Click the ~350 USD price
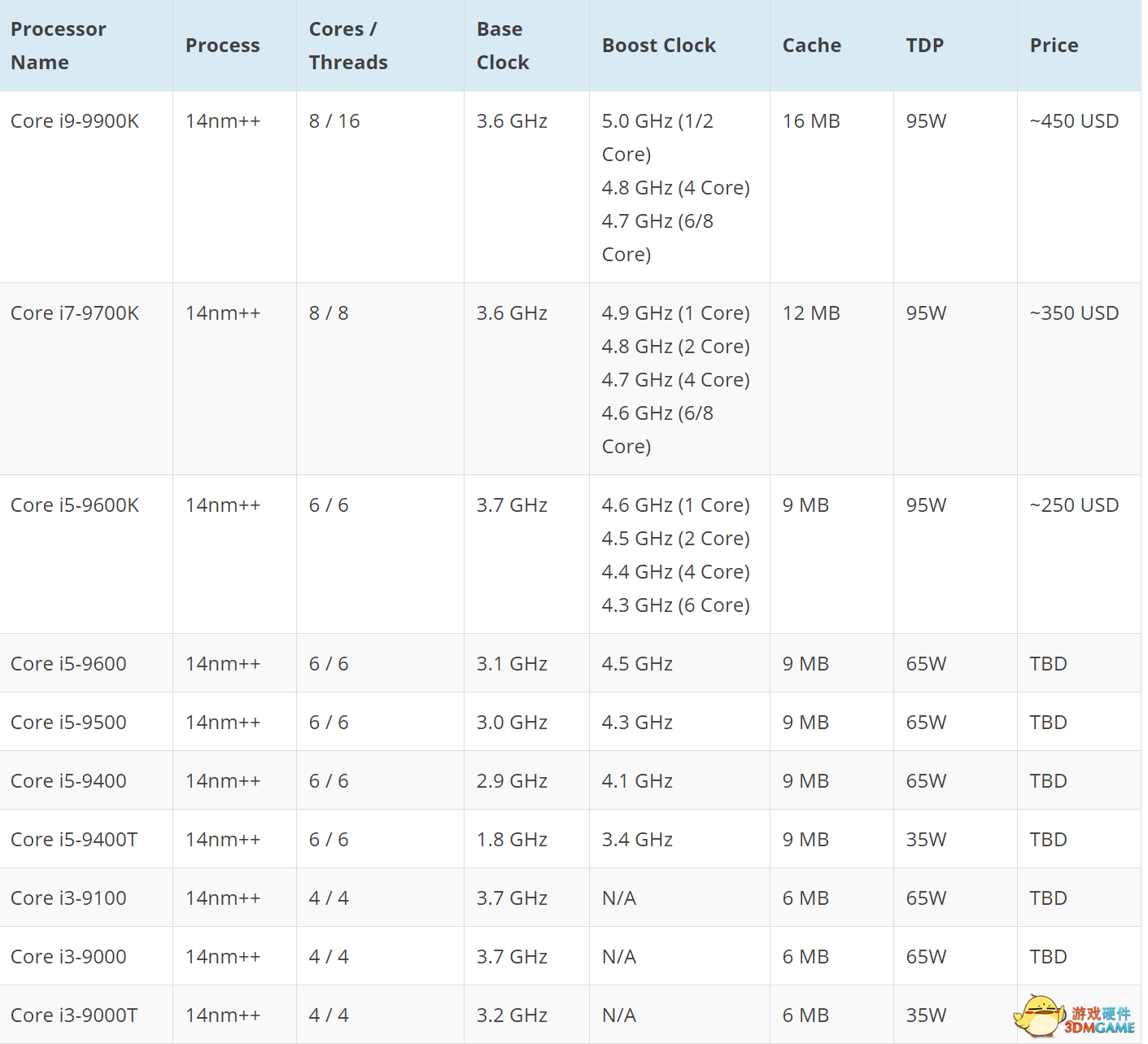The height and width of the screenshot is (1044, 1148). (x=1074, y=313)
